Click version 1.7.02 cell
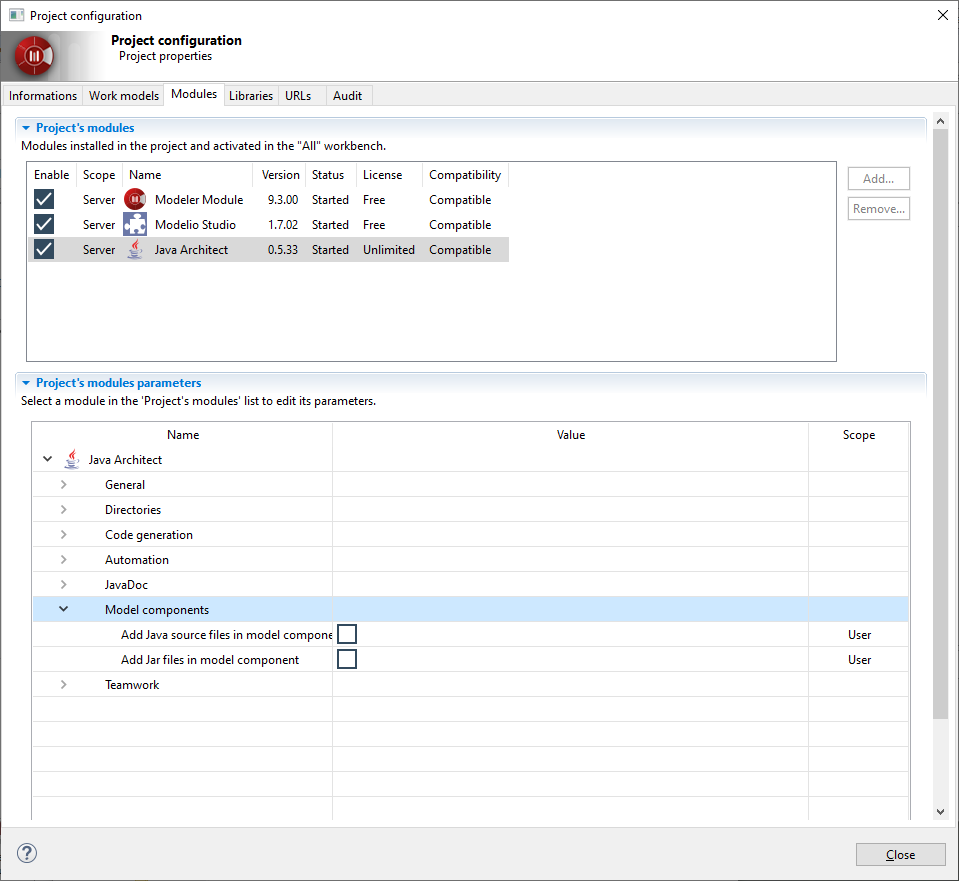Screen dimensions: 959x881 (283, 225)
